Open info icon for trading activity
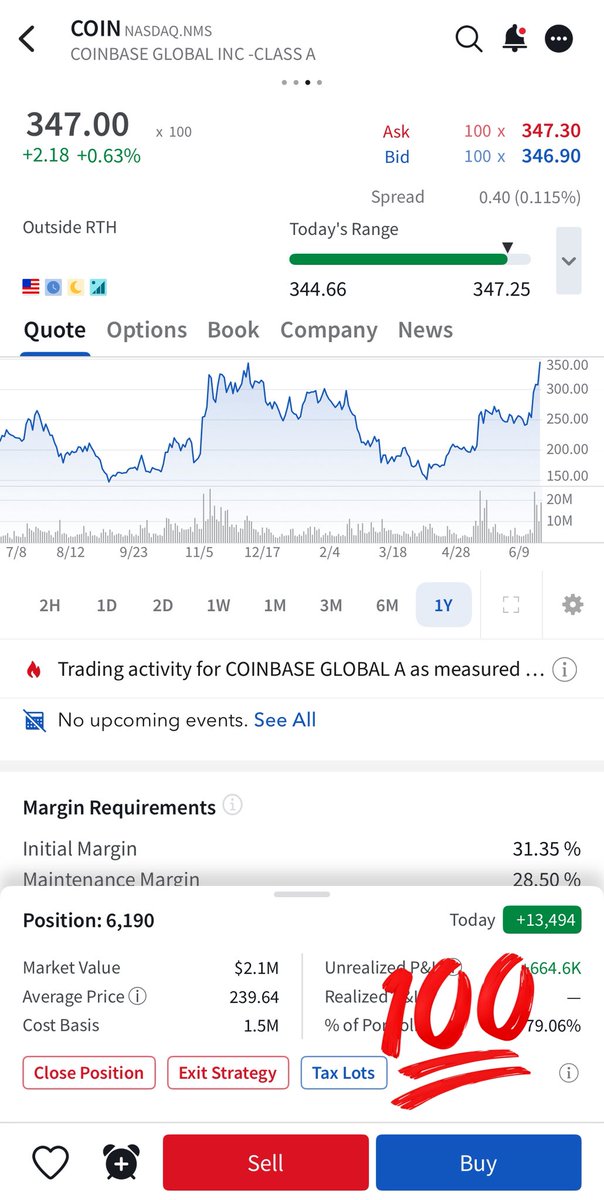 565,670
